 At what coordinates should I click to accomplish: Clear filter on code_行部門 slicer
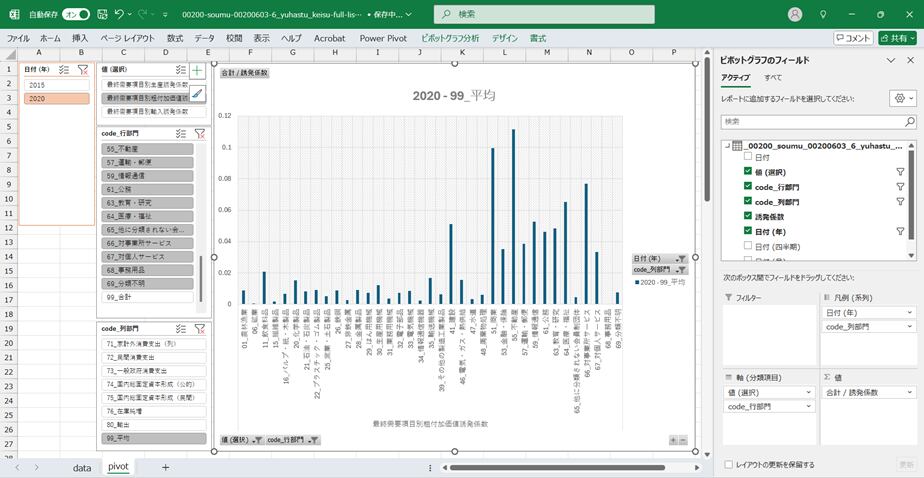pos(200,134)
